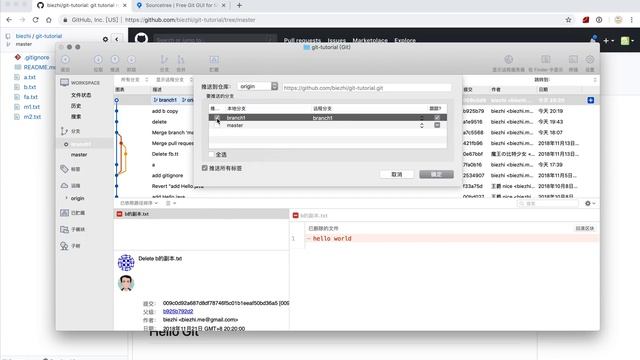Open remote branch selector for master row
This screenshot has height=360, width=640.
coord(422,125)
